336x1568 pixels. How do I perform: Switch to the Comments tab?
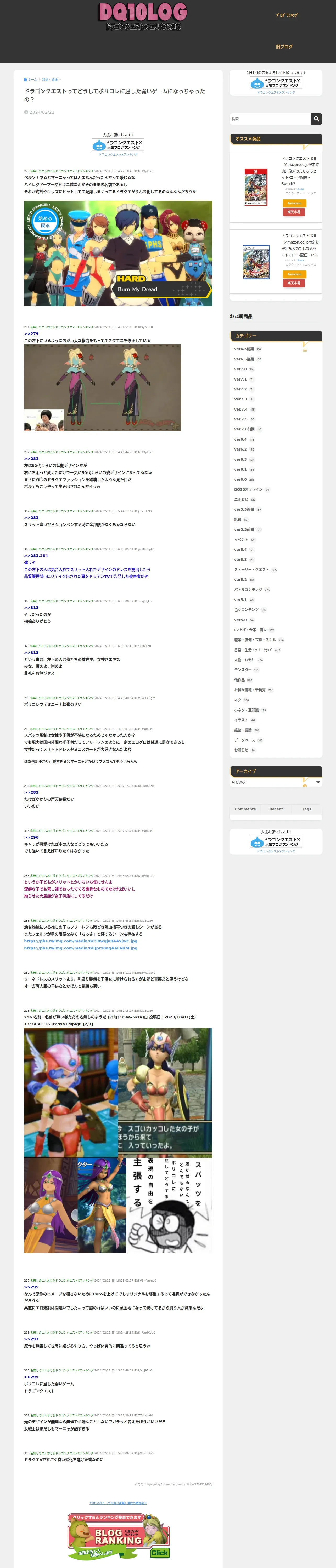click(x=245, y=809)
